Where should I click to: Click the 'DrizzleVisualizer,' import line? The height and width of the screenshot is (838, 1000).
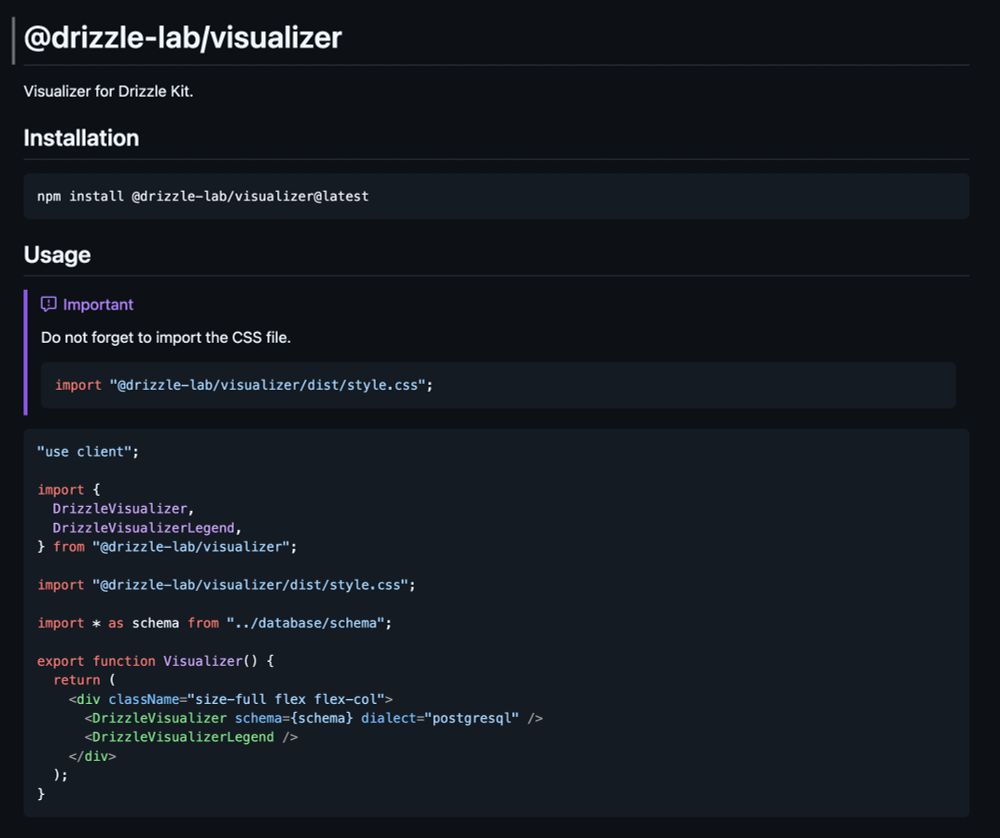pos(123,508)
